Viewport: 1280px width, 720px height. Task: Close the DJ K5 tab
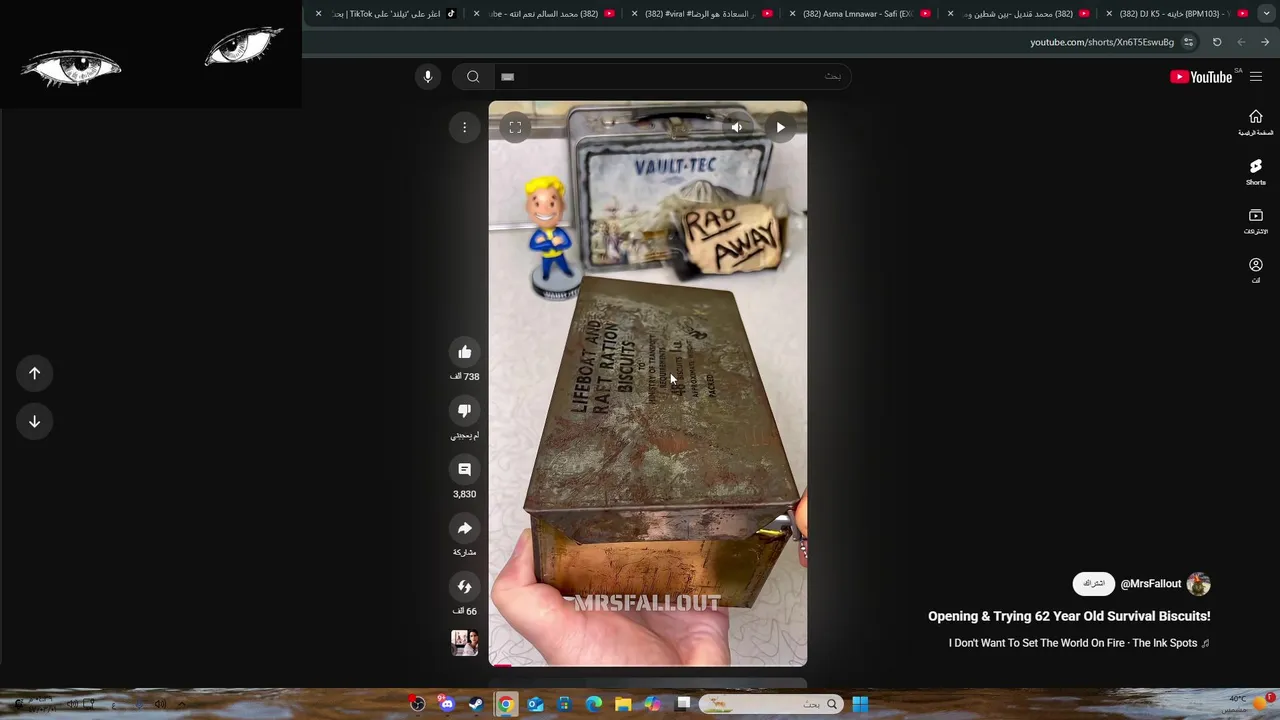pyautogui.click(x=1109, y=14)
